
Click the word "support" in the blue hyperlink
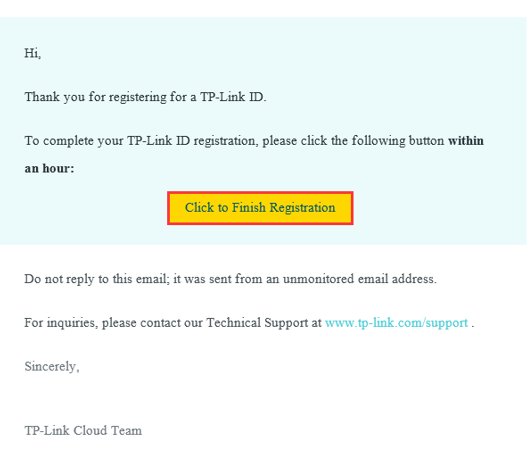pos(447,323)
